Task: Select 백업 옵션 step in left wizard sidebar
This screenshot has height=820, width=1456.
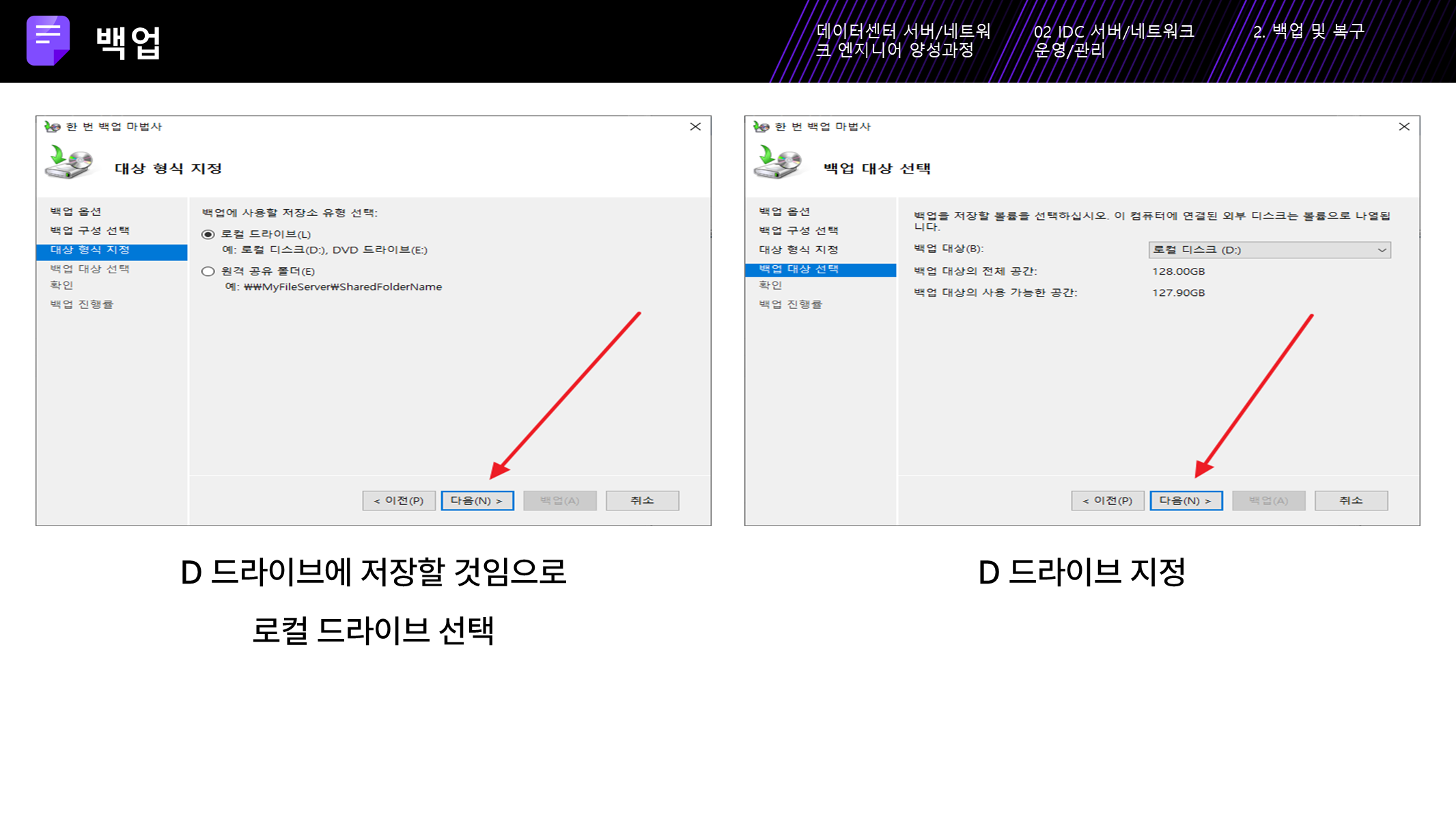Action: 76,212
